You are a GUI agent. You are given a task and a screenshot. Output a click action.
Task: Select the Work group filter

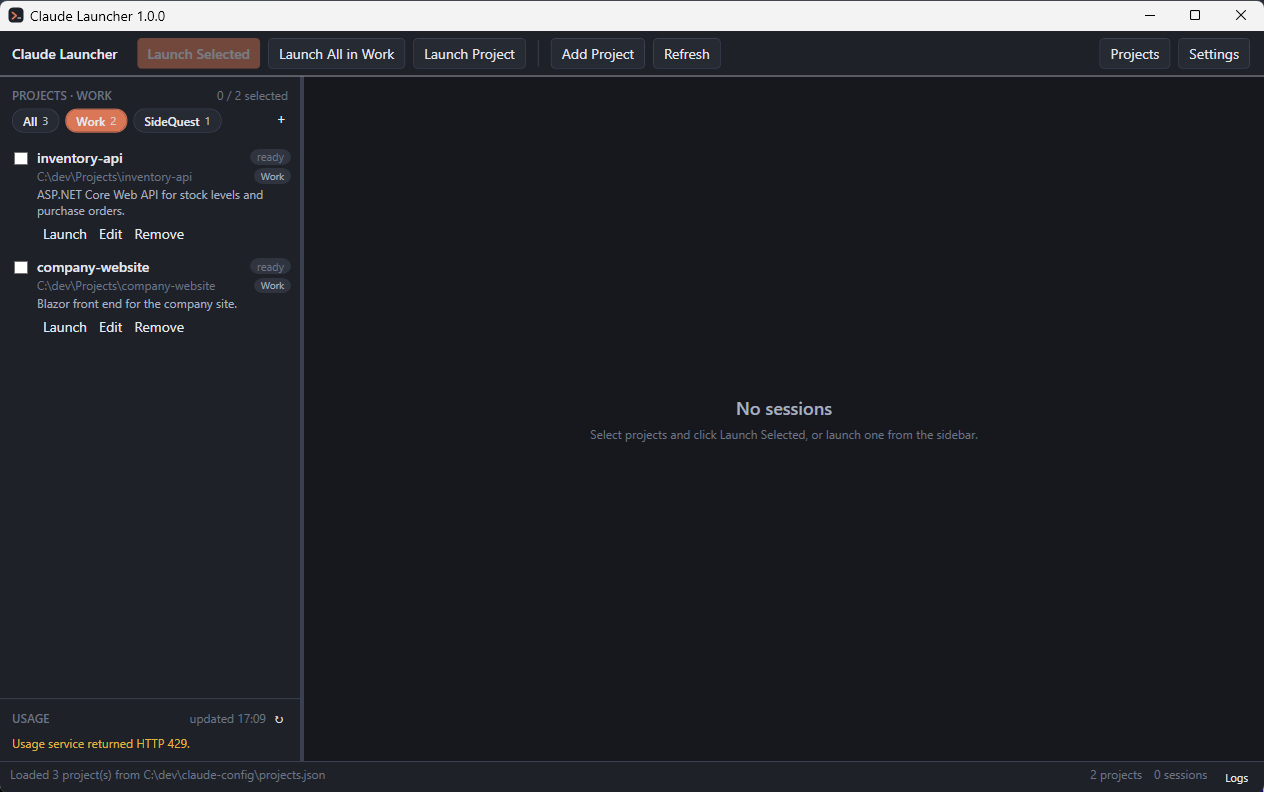point(96,121)
